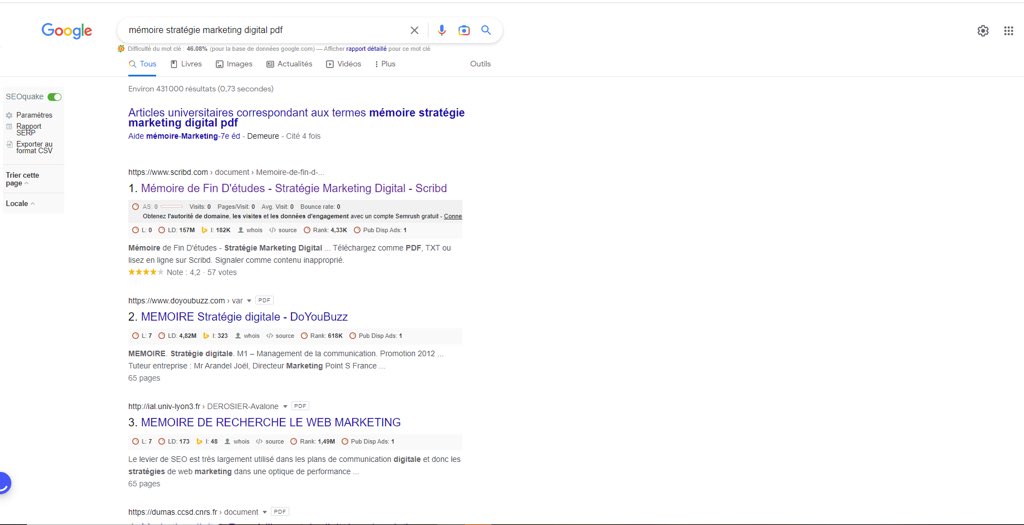Open image search with the camera icon

464,30
